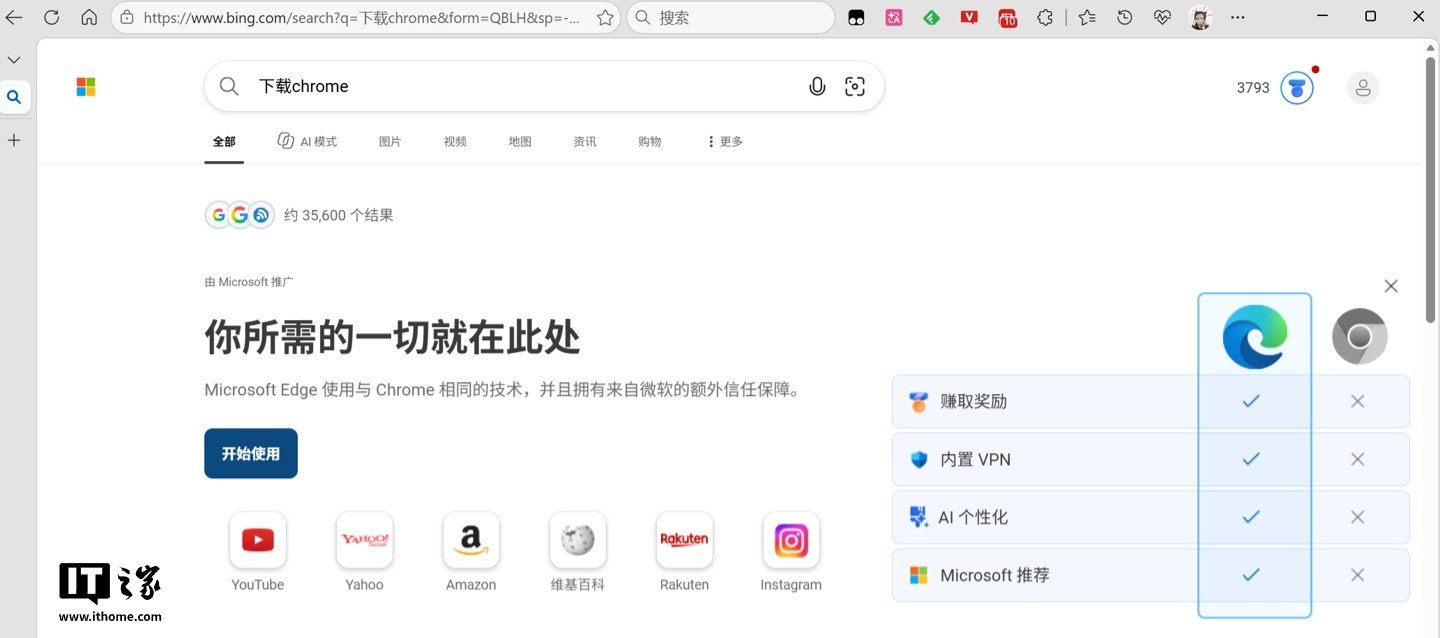This screenshot has width=1440, height=638.
Task: Open the 更多 dropdown in search filters
Action: pos(725,142)
